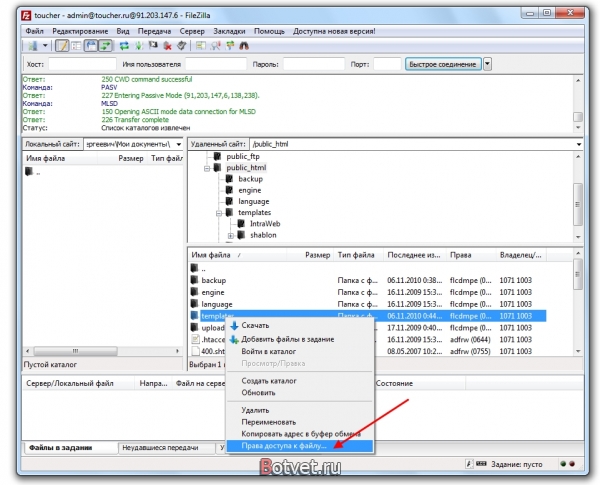Open the Помощь menu

click(269, 31)
